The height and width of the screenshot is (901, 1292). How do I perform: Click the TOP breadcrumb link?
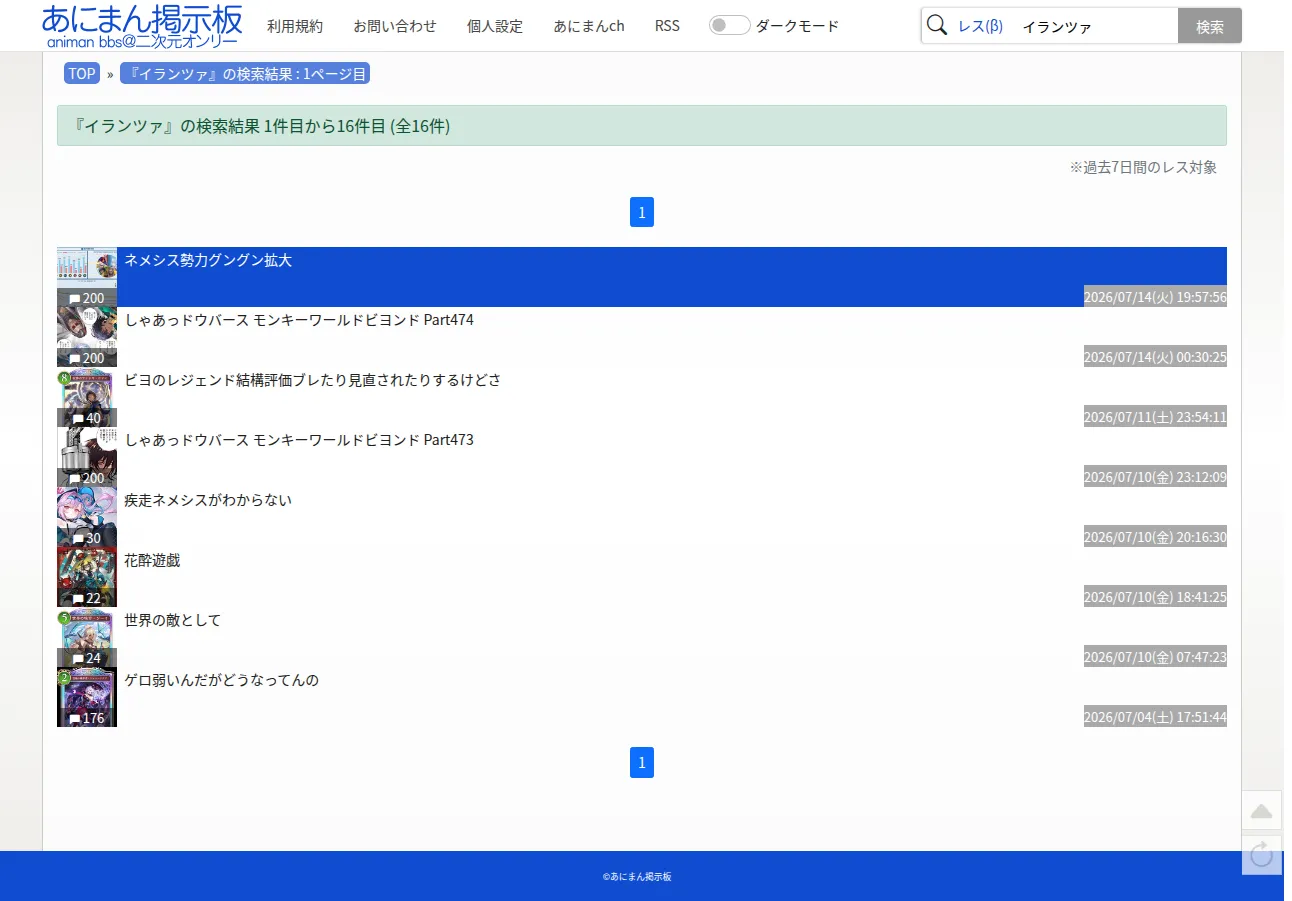(x=82, y=73)
